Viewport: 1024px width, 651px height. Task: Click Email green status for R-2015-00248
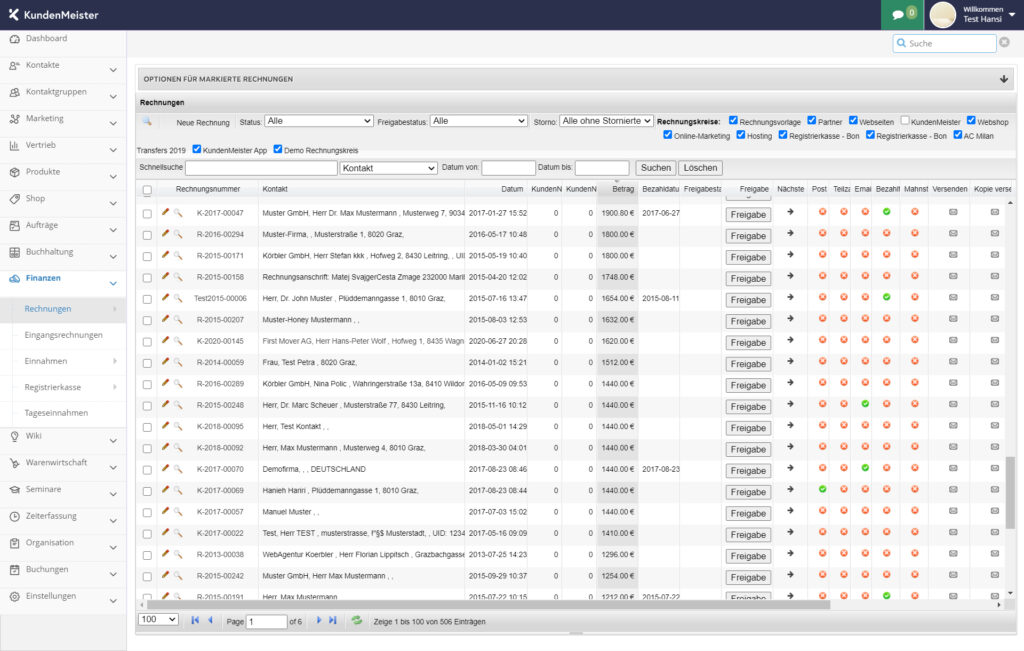[865, 404]
